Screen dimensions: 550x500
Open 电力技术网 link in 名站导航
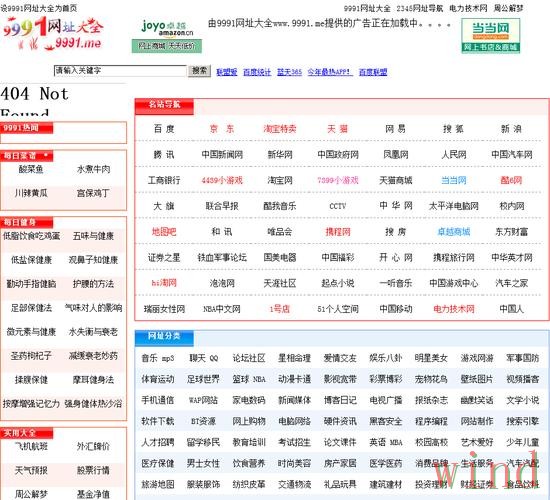[453, 309]
